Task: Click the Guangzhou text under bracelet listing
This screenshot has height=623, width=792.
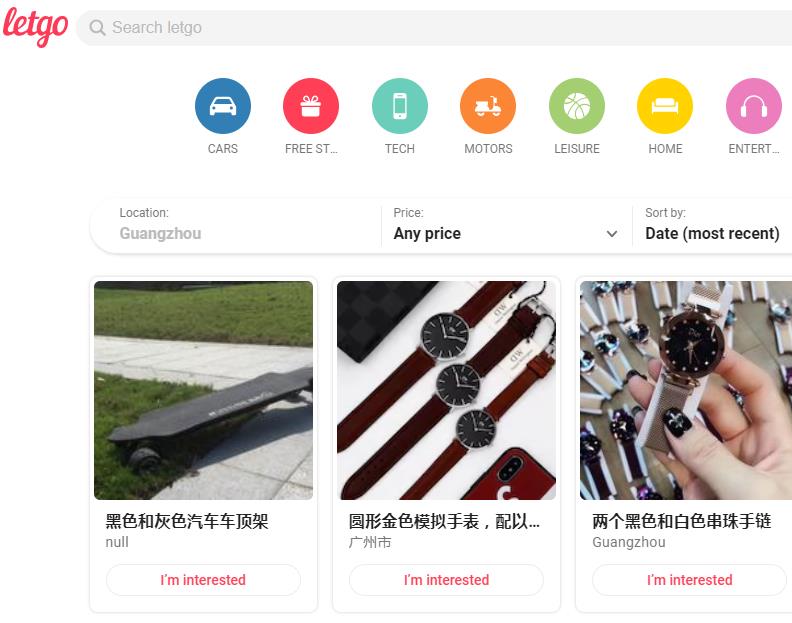Action: 629,542
